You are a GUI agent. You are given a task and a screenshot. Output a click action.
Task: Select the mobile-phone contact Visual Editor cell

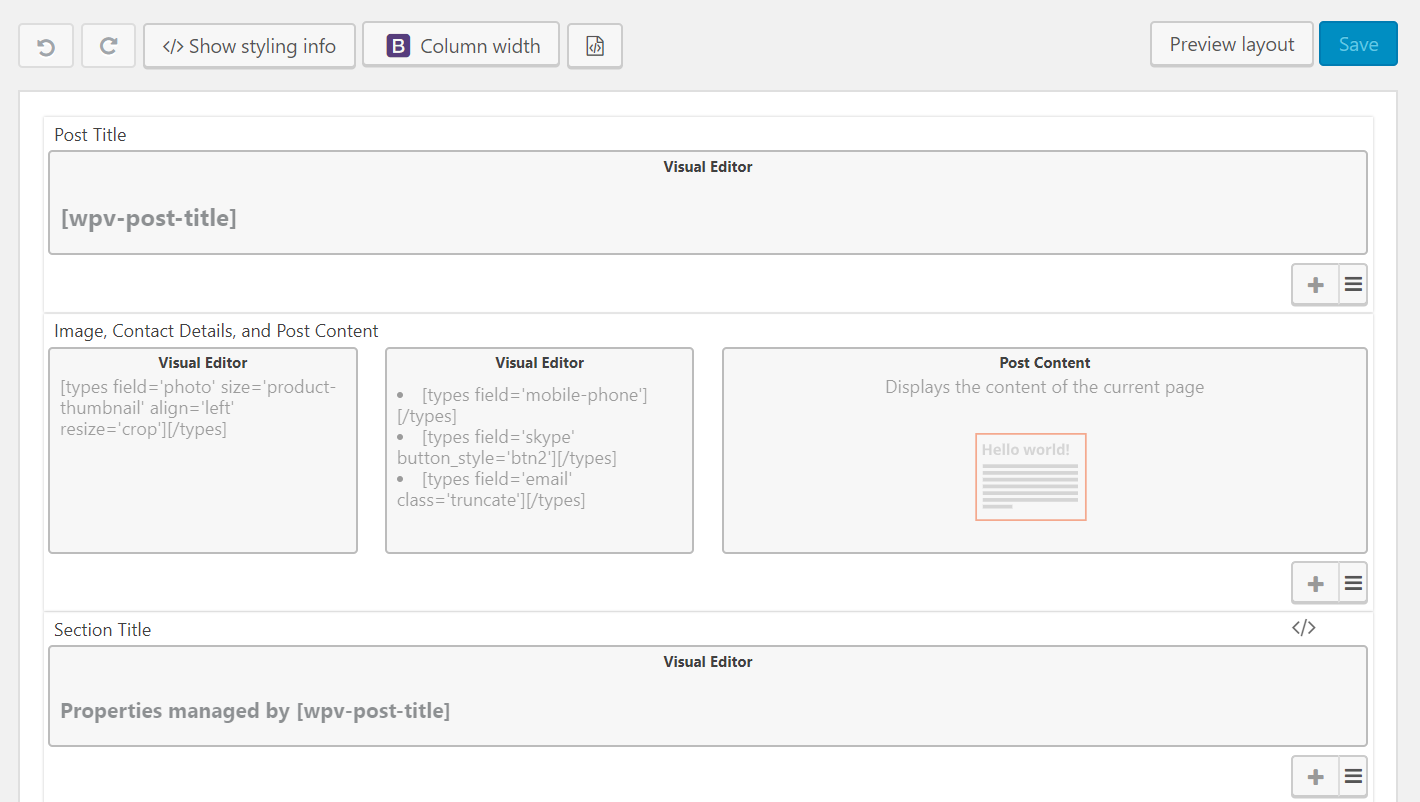pos(539,450)
